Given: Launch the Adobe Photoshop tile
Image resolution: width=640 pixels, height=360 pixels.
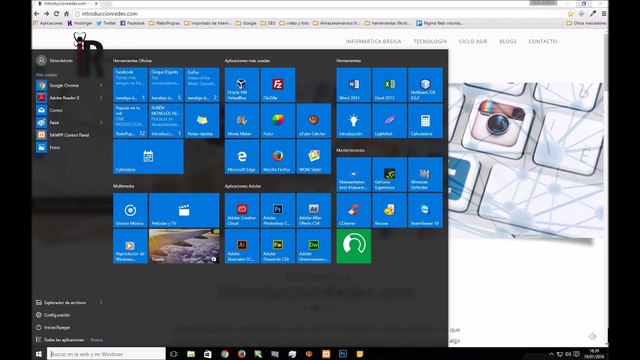Looking at the screenshot, I should tap(278, 211).
